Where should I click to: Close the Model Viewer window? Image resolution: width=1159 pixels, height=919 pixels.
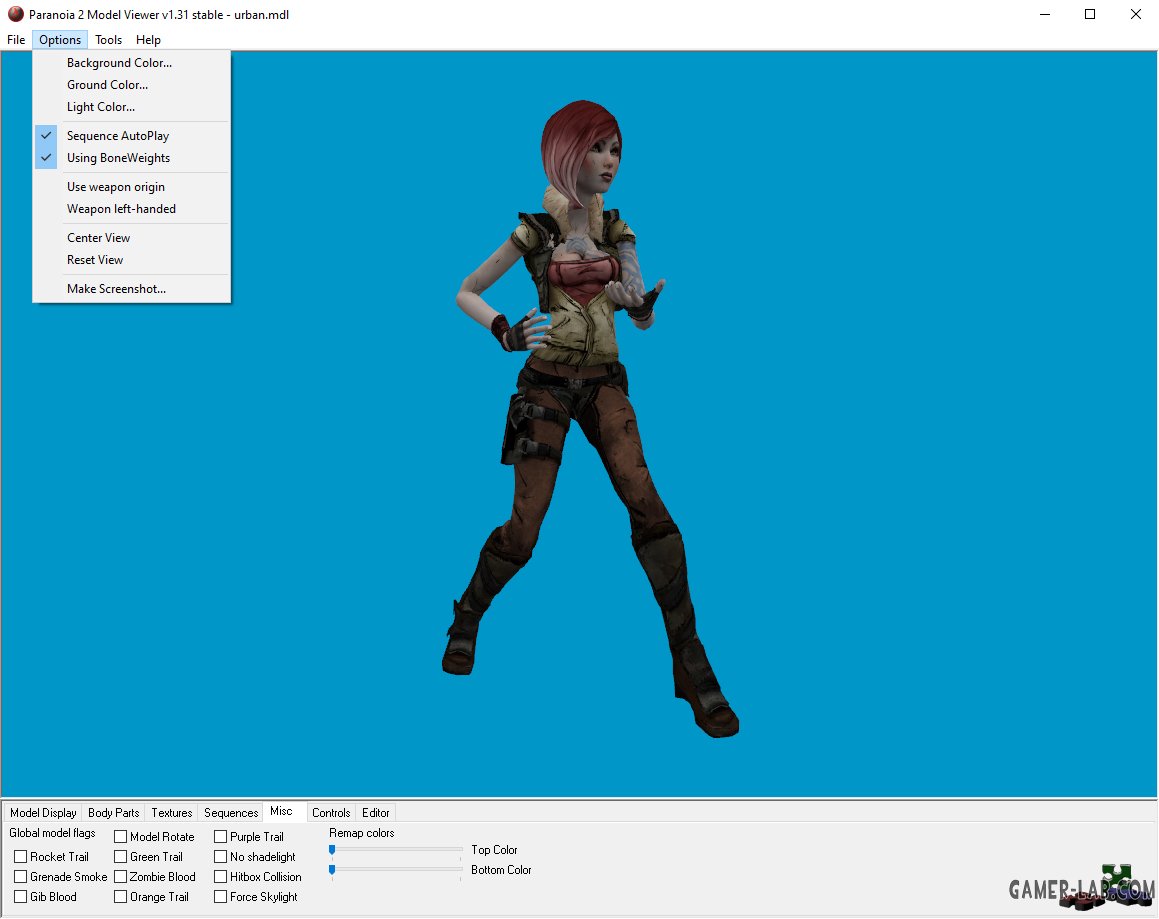click(x=1135, y=14)
